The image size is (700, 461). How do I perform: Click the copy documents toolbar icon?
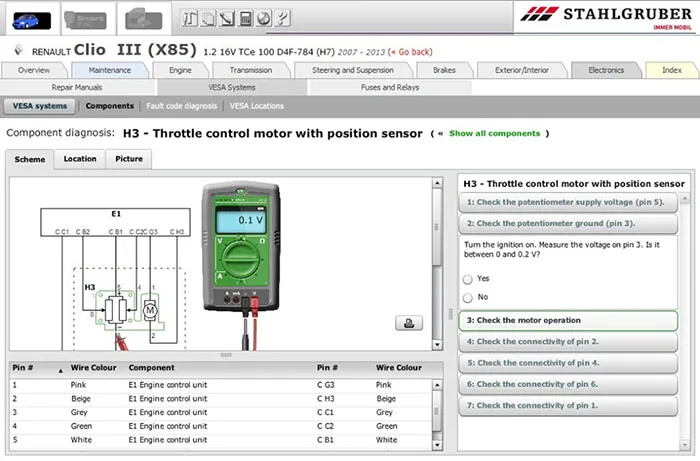208,18
